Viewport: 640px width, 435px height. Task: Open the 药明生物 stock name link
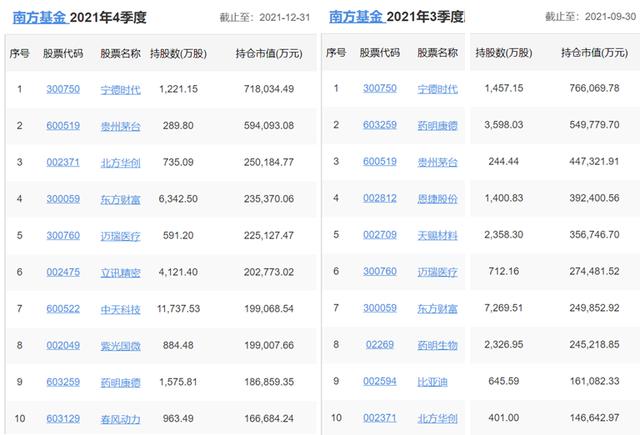(437, 345)
